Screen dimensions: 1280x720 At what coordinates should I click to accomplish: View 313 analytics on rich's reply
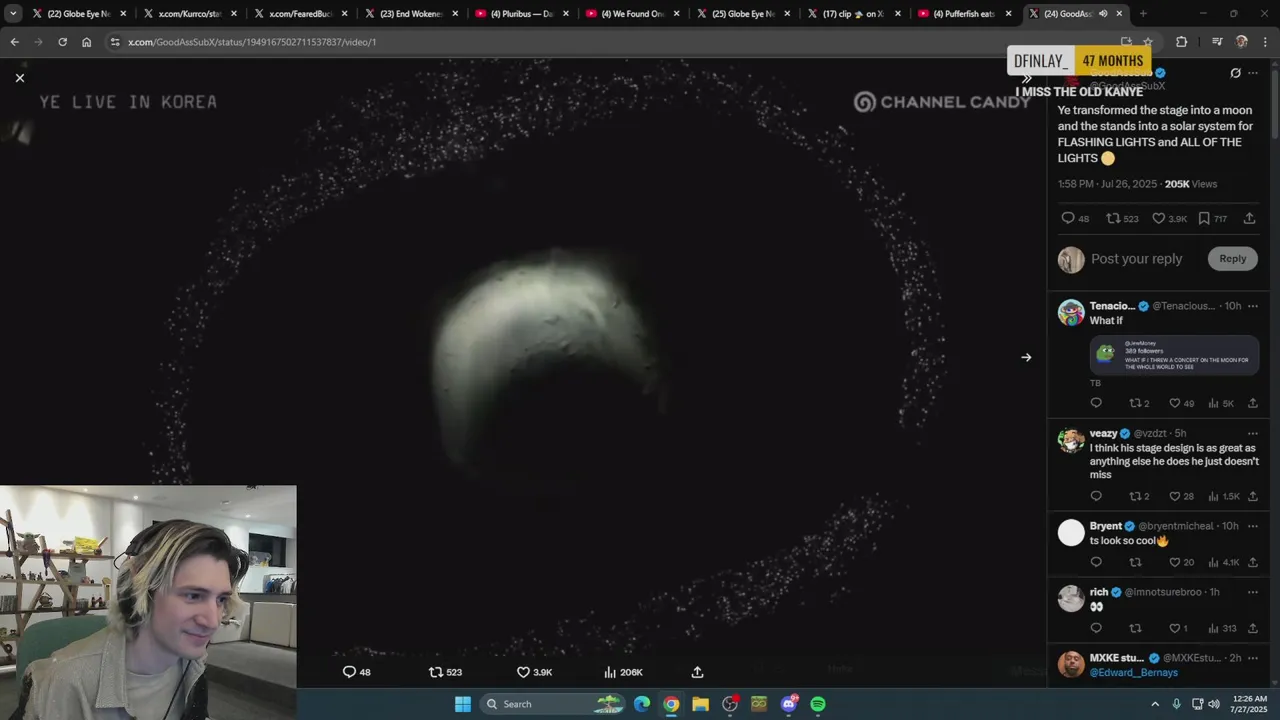click(1223, 628)
